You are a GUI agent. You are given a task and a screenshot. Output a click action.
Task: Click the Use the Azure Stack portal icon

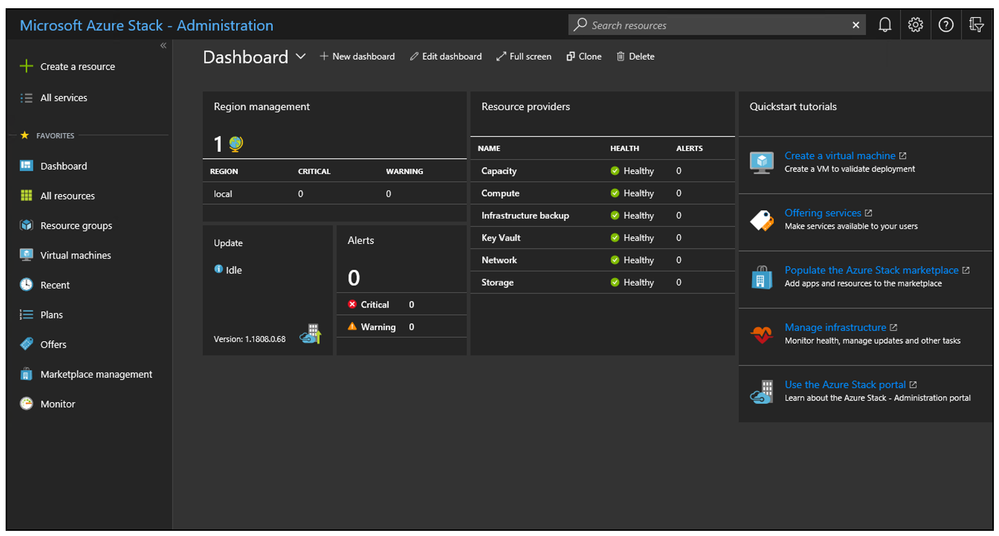[761, 391]
